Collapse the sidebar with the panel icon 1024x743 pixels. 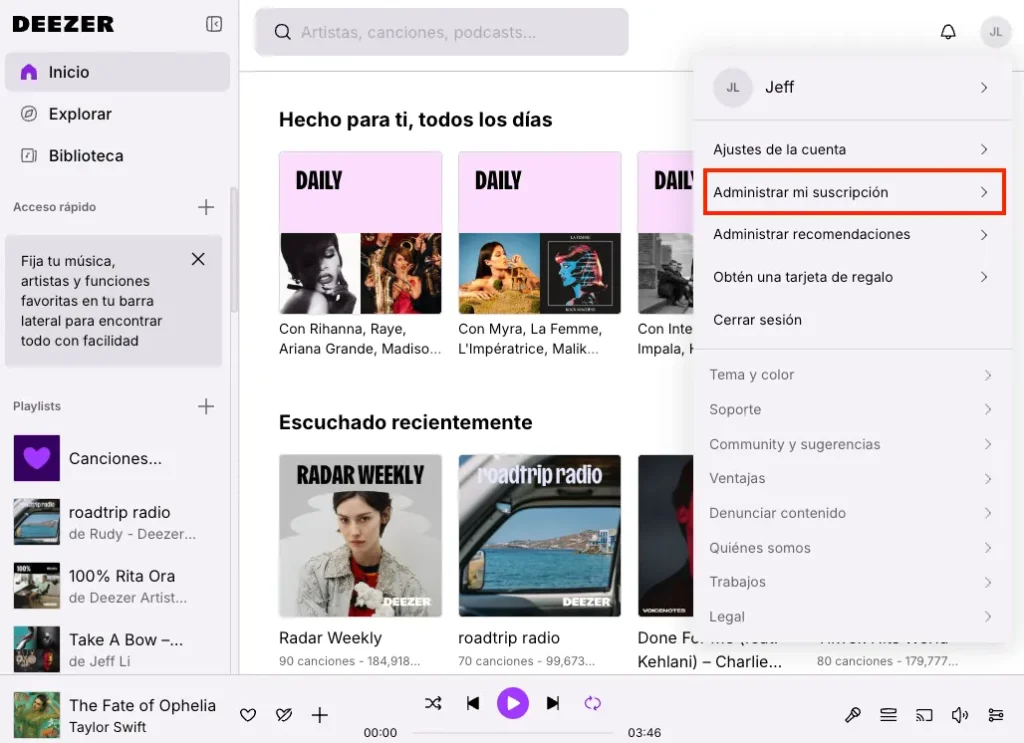coord(214,24)
